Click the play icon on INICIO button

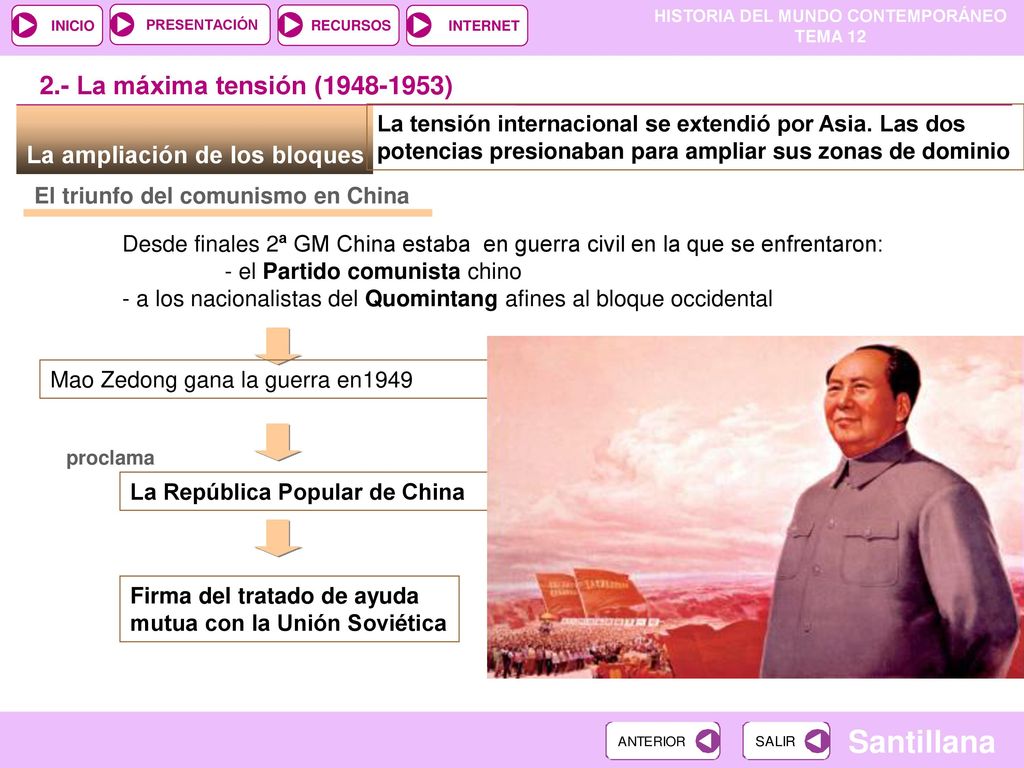(27, 25)
